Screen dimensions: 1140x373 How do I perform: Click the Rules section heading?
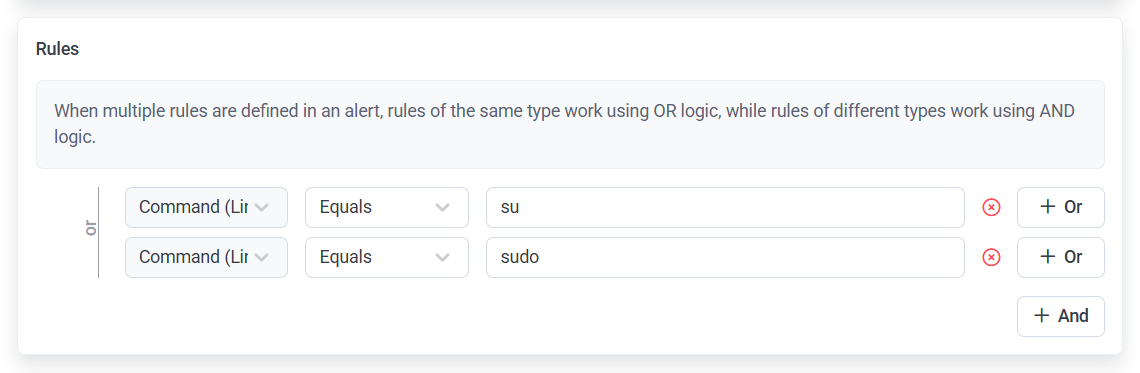click(x=57, y=49)
